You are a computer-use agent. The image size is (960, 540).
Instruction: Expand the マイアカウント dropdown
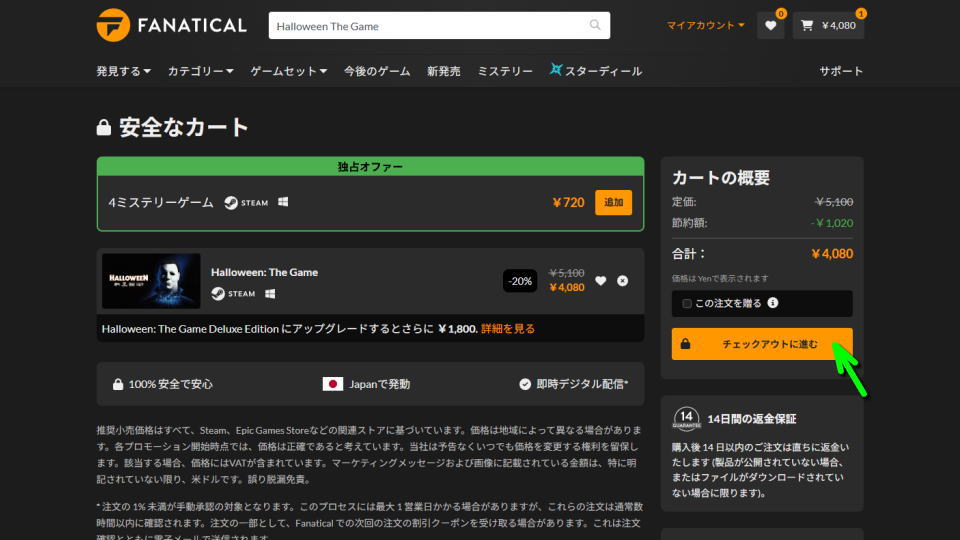(705, 25)
